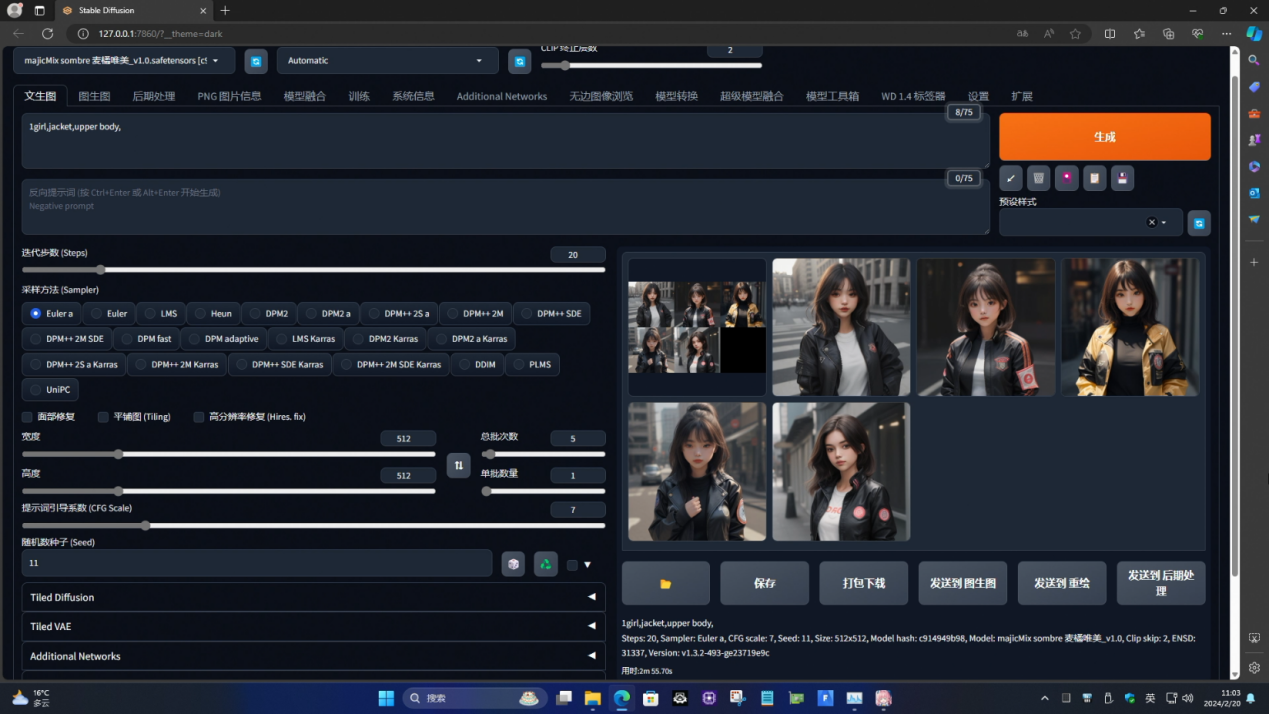
Task: Click the trash icon to clear prompt
Action: point(1039,178)
